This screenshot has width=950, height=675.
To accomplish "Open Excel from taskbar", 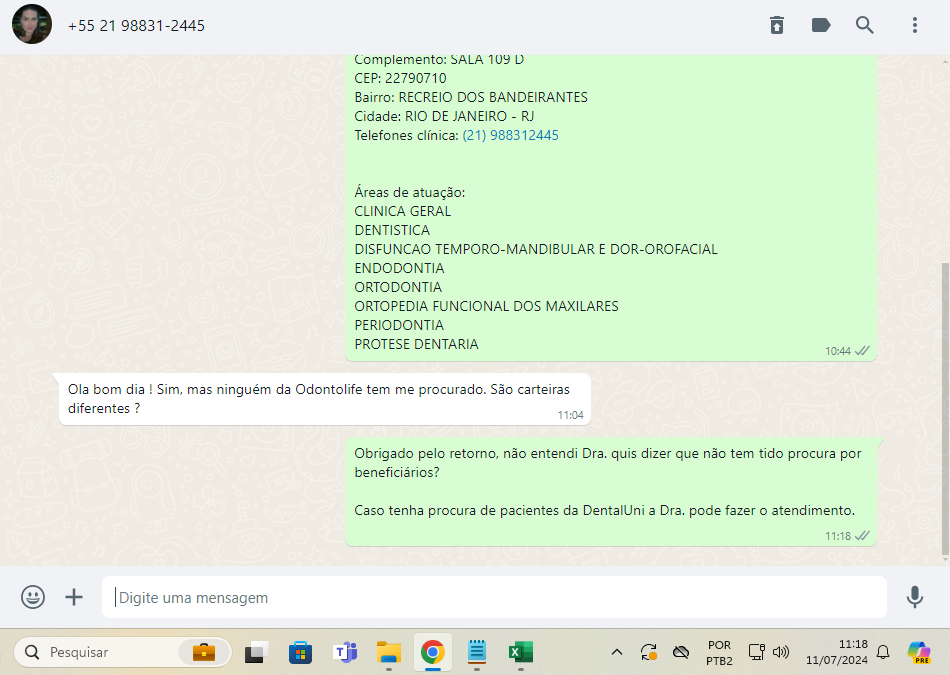I will click(x=521, y=652).
